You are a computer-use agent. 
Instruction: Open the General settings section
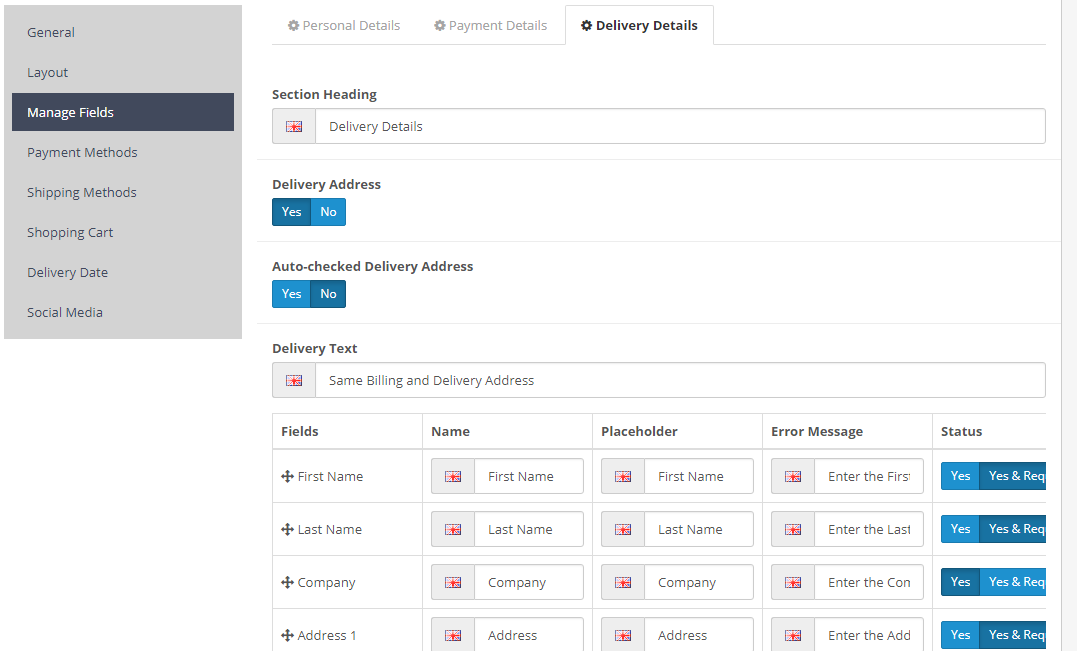(123, 32)
